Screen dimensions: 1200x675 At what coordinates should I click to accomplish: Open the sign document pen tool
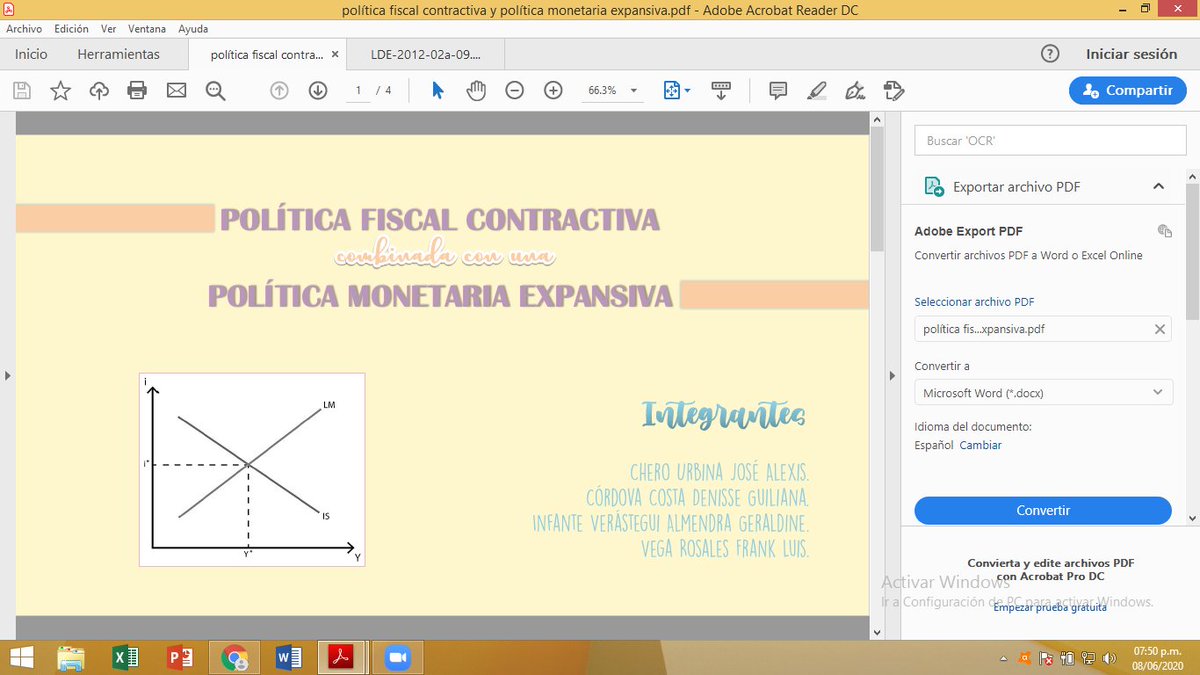pos(855,90)
